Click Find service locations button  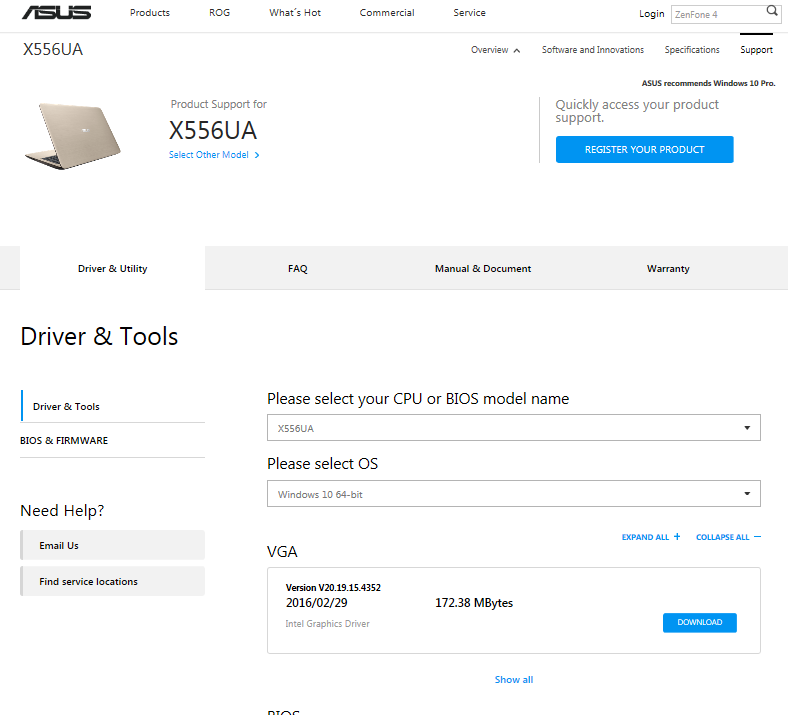(x=113, y=581)
